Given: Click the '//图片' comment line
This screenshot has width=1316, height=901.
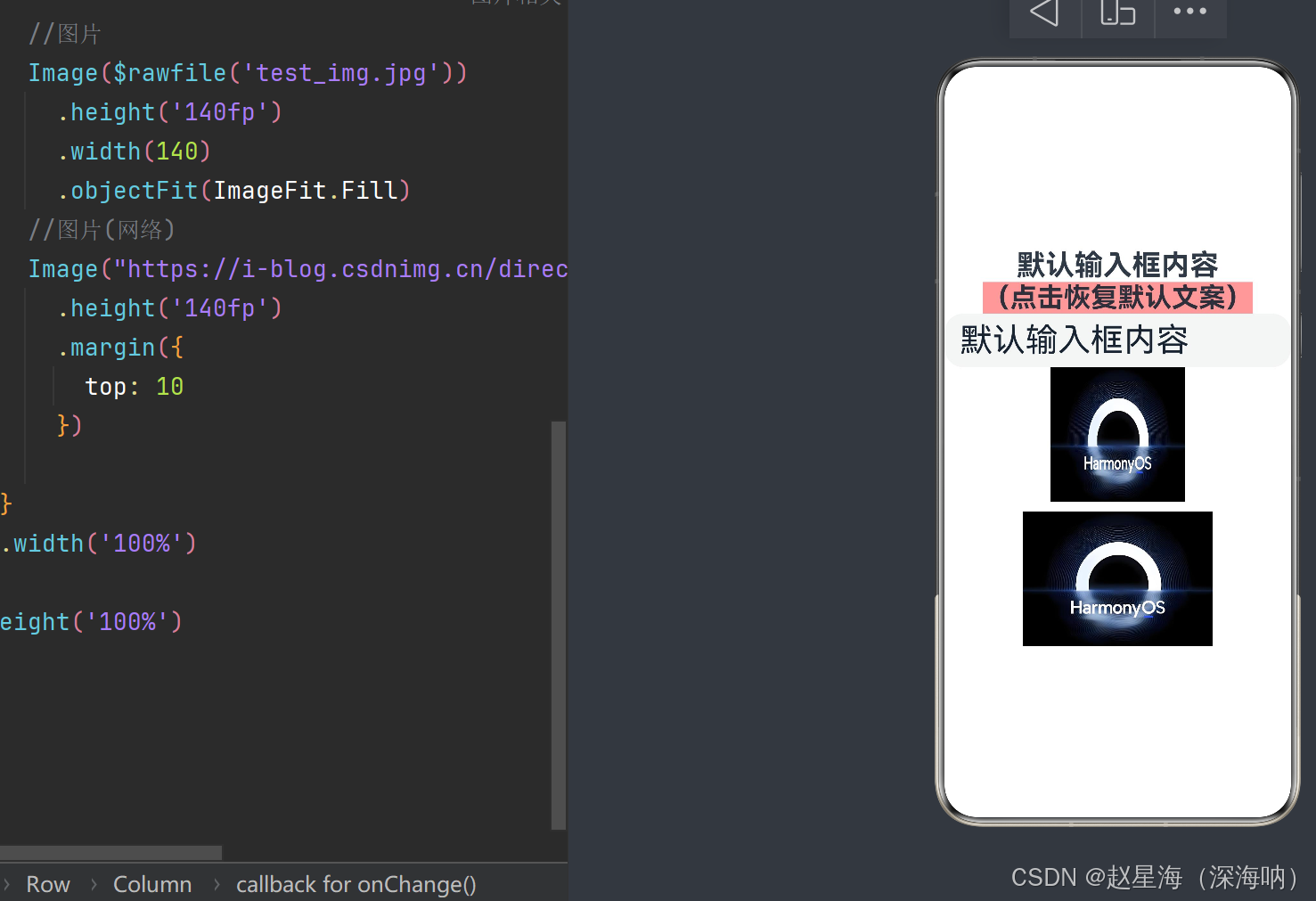Looking at the screenshot, I should click(65, 34).
